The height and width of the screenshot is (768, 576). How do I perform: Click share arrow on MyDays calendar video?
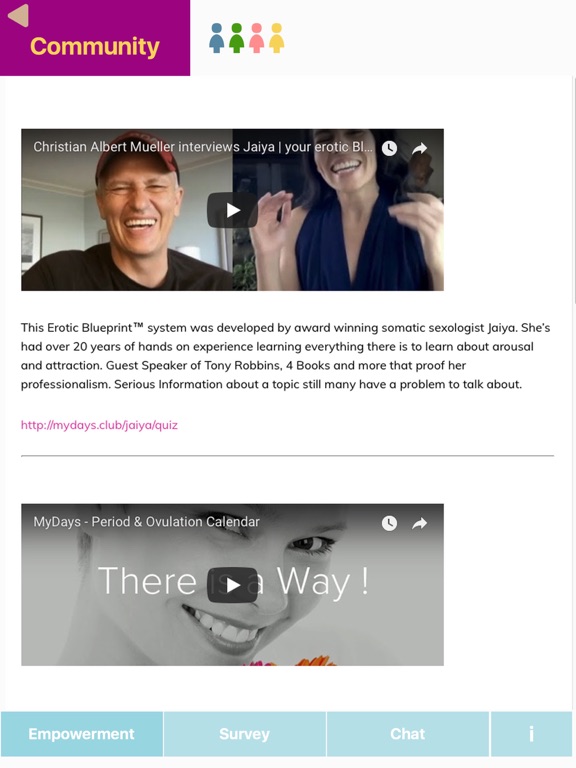click(x=419, y=523)
